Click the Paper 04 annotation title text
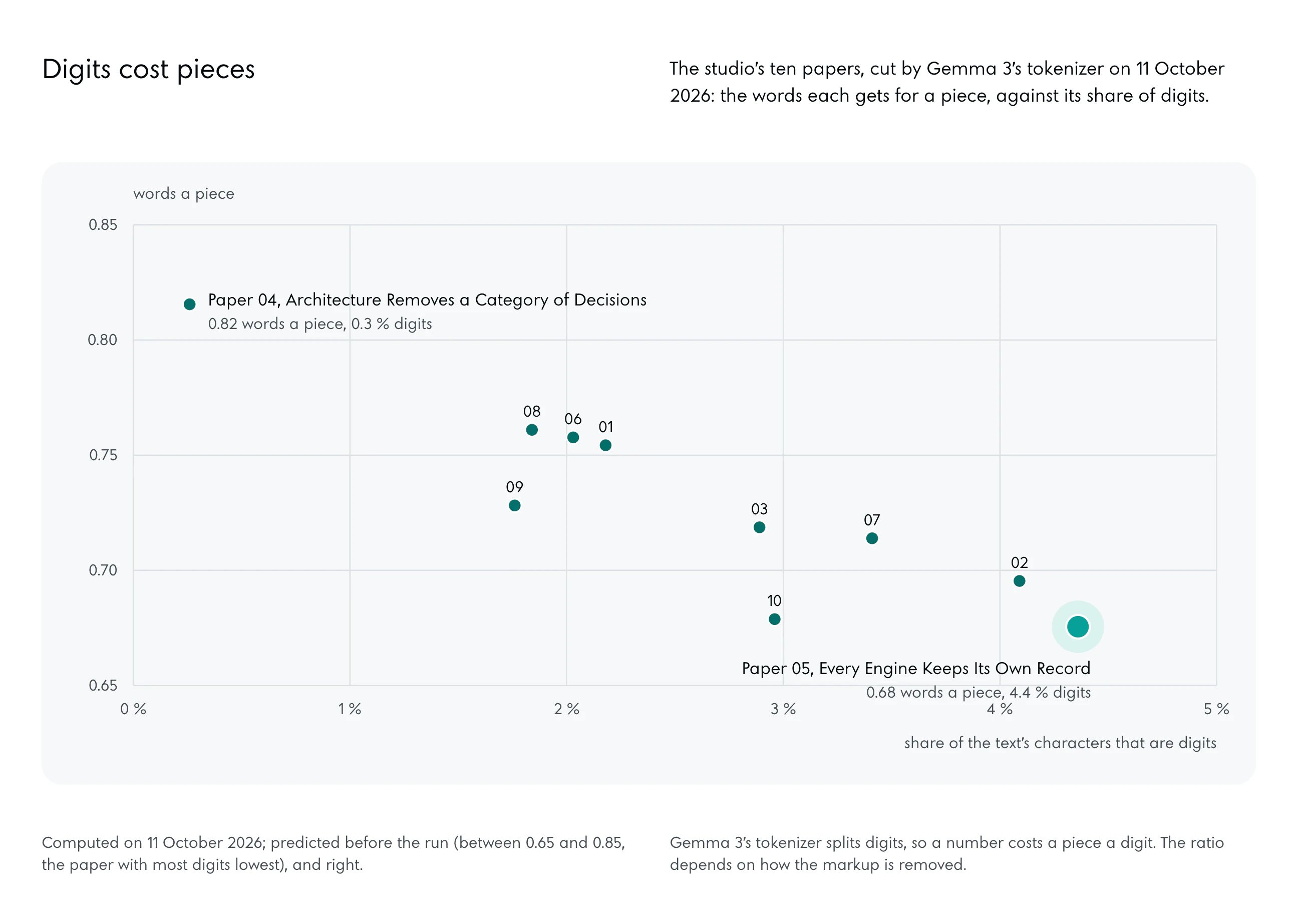Image resolution: width=1298 pixels, height=924 pixels. pos(427,300)
